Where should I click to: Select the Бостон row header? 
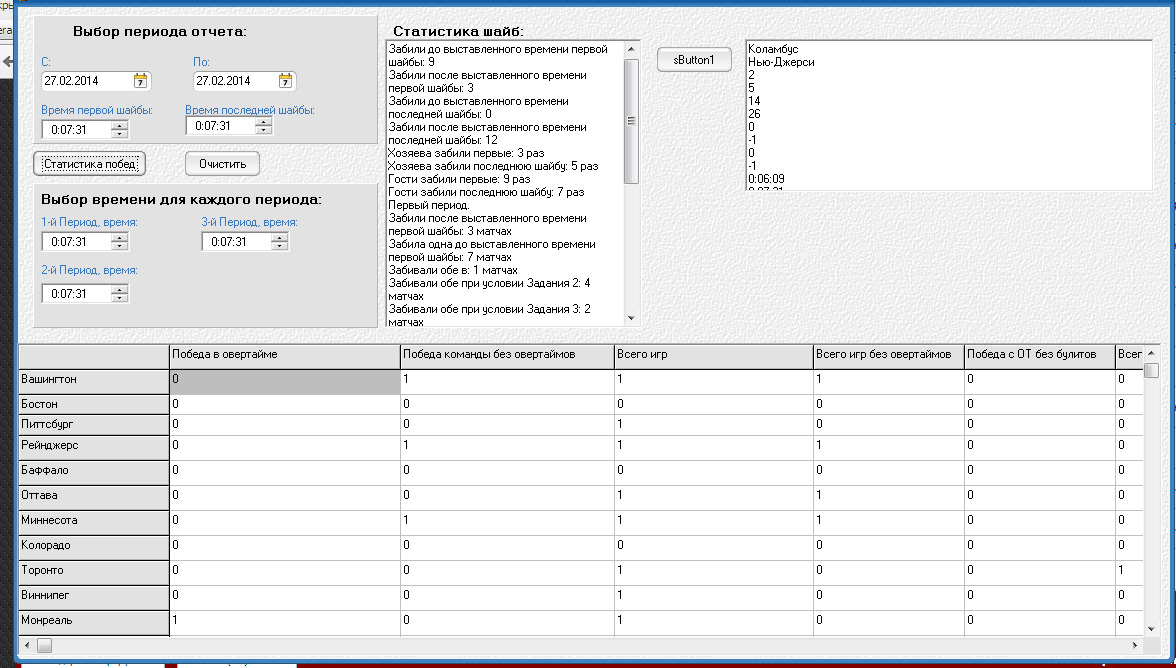coord(94,404)
